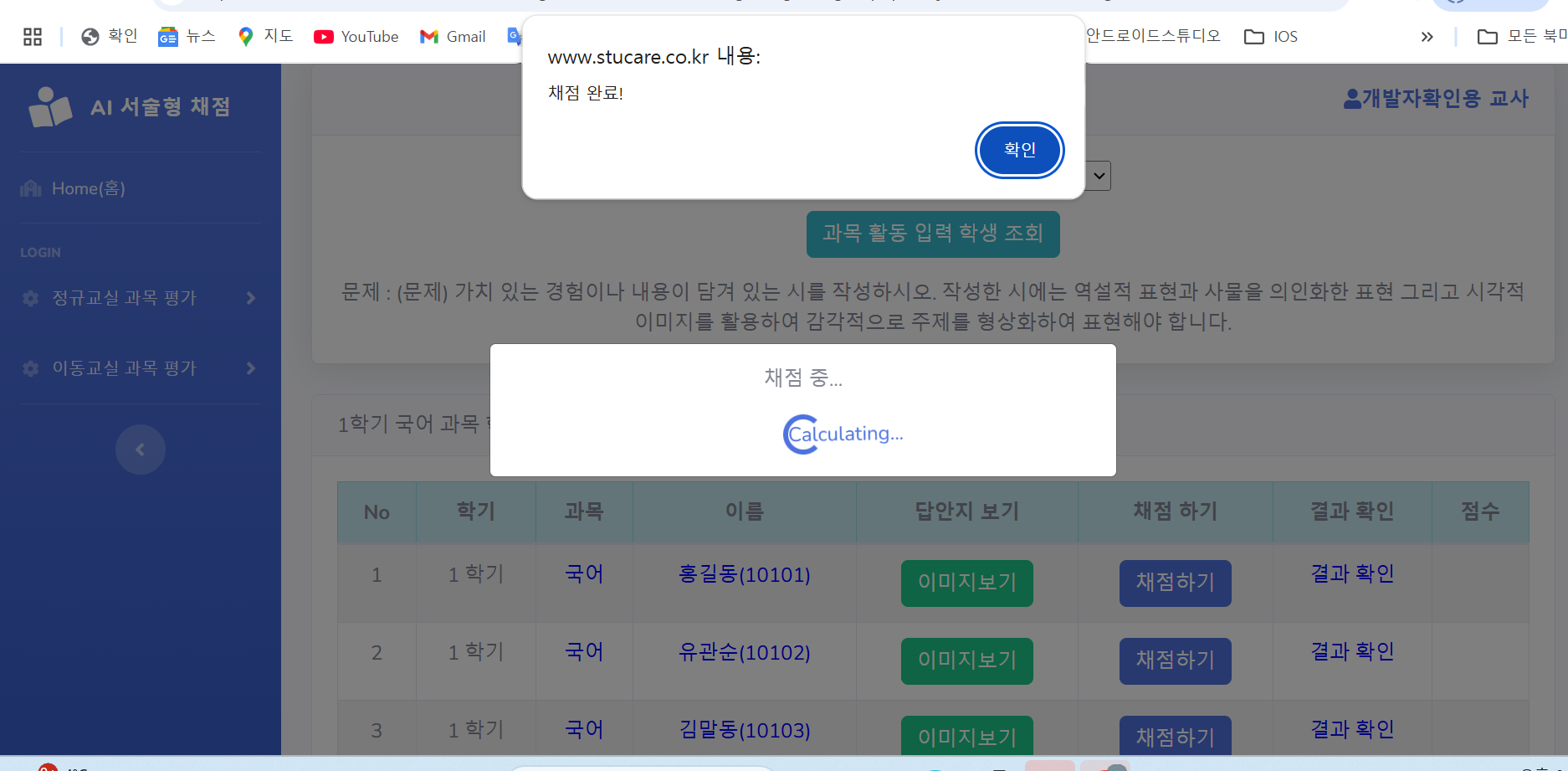Click the 과목 활동 입력 학생 조회 button
Image resolution: width=1568 pixels, height=771 pixels.
tap(933, 234)
